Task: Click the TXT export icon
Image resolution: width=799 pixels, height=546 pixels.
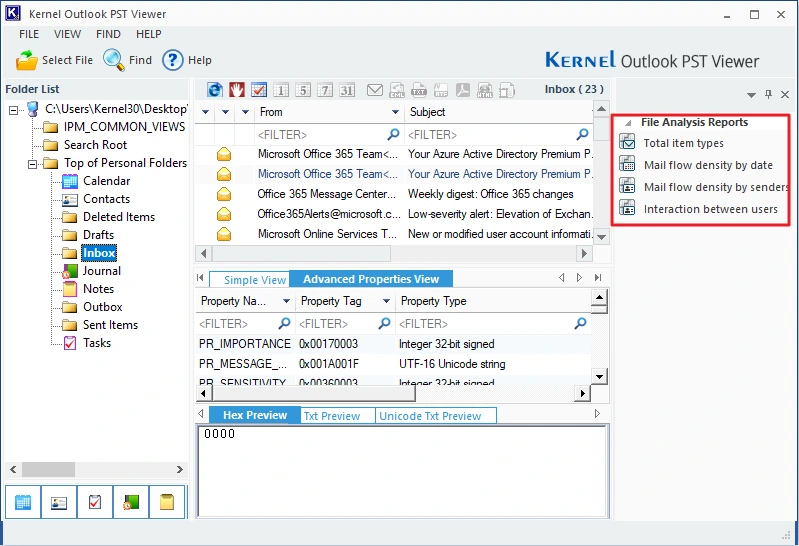Action: coord(419,90)
